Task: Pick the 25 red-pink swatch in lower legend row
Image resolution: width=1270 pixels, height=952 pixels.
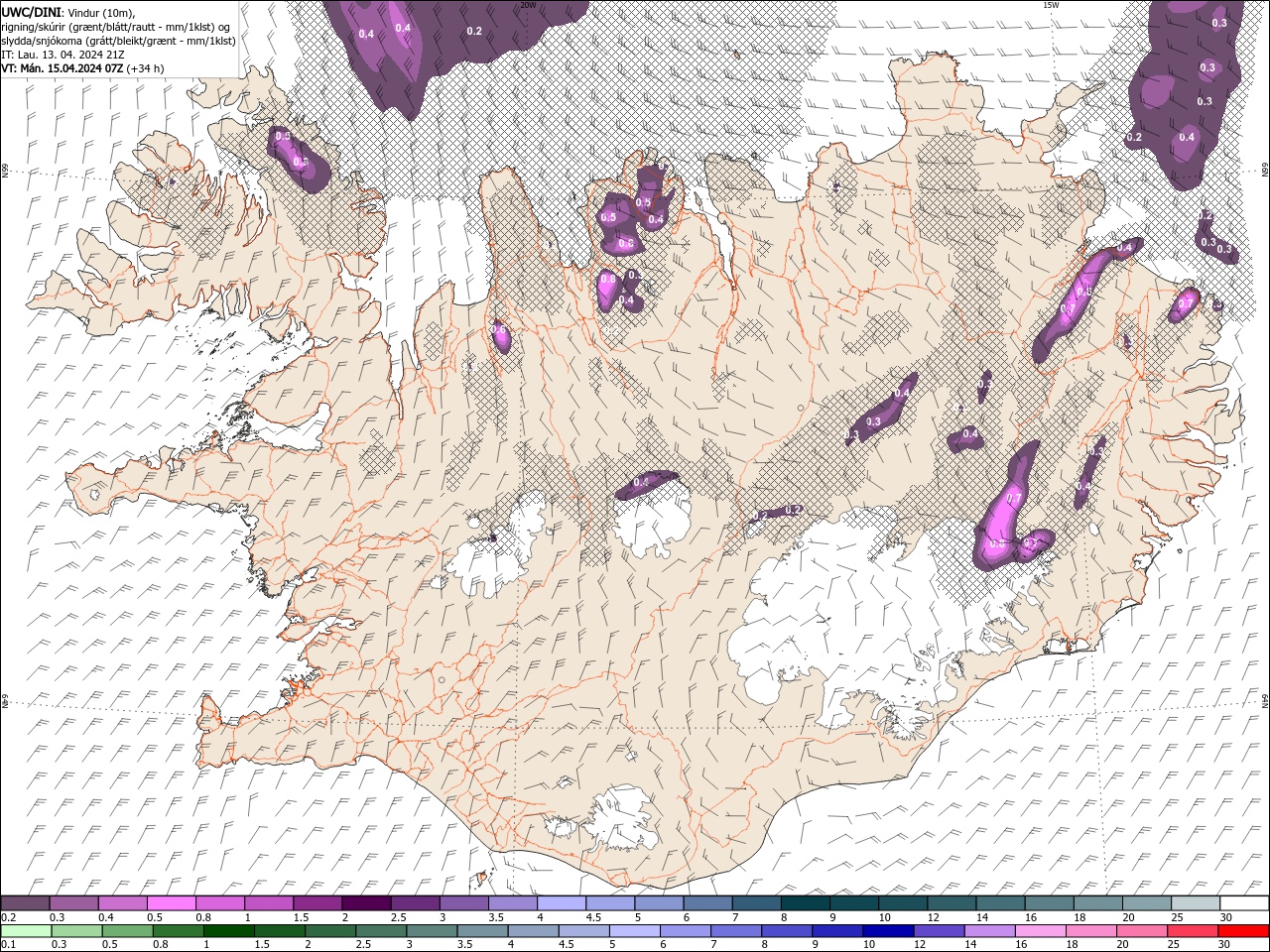Action: [1191, 931]
